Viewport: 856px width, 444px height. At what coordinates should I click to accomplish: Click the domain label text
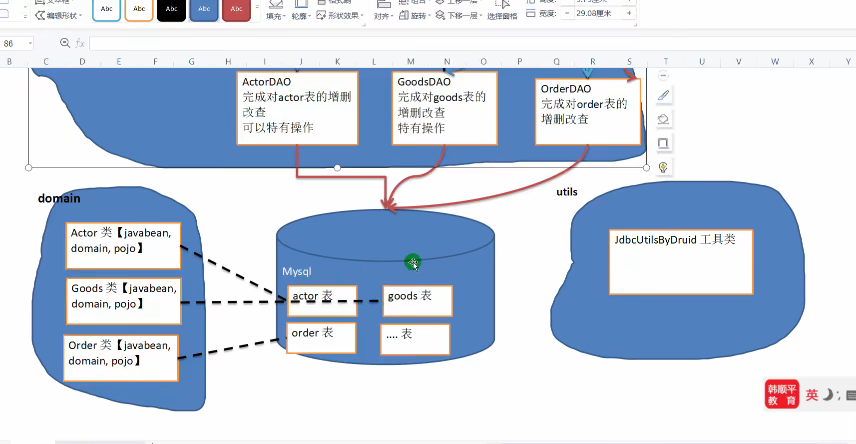pyautogui.click(x=59, y=198)
